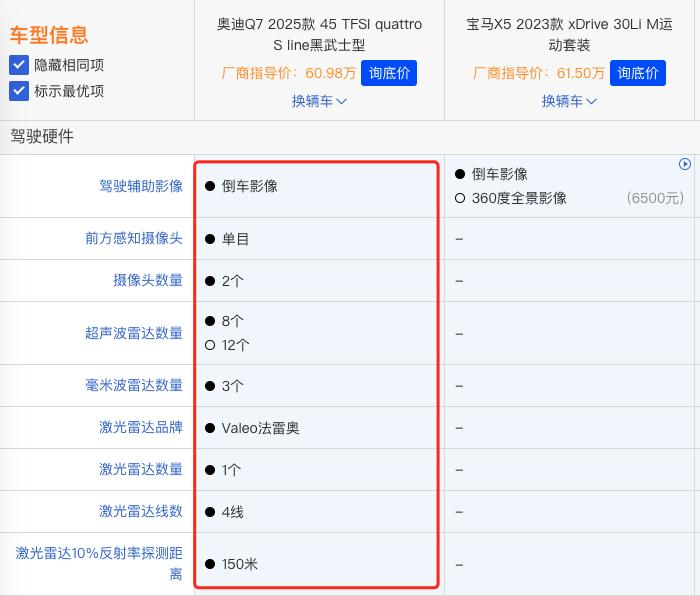Click the 3个 value in 毫米波雷达数量 row

click(233, 386)
